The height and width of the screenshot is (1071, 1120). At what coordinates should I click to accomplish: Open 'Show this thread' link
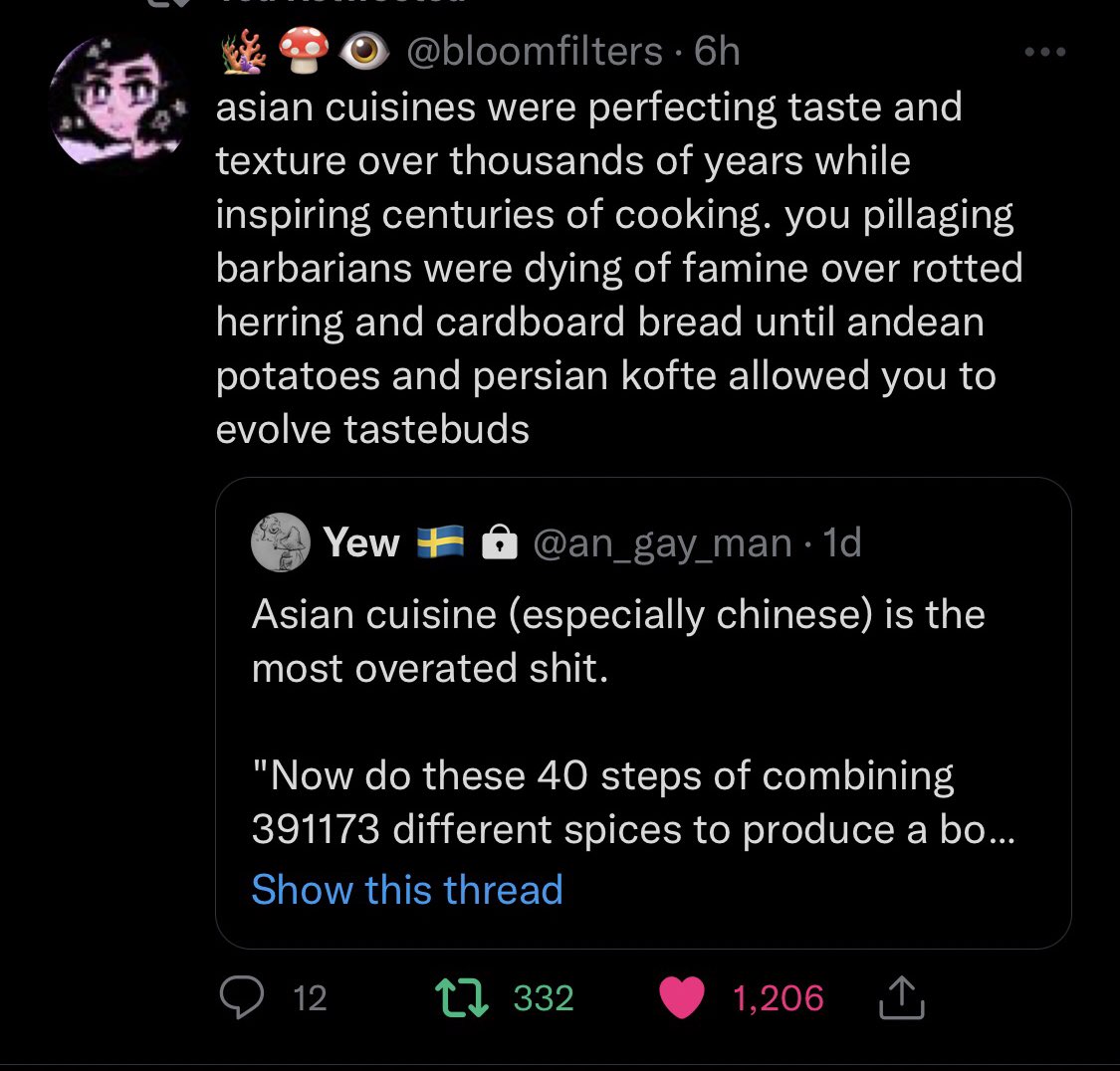[x=407, y=890]
